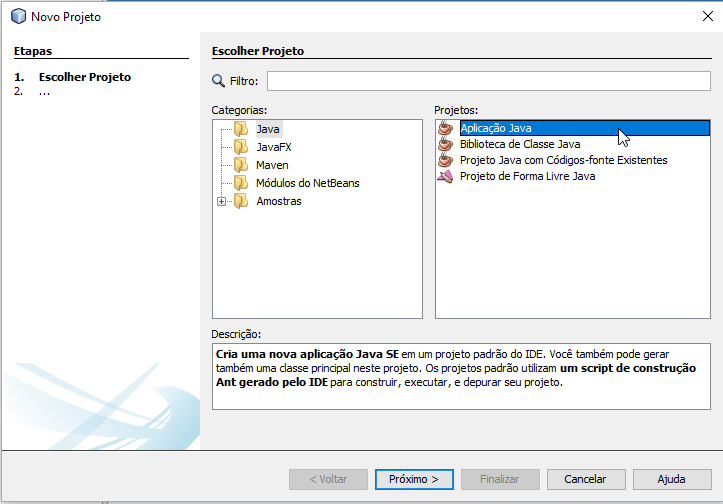Open help with Ajuda button

671,479
